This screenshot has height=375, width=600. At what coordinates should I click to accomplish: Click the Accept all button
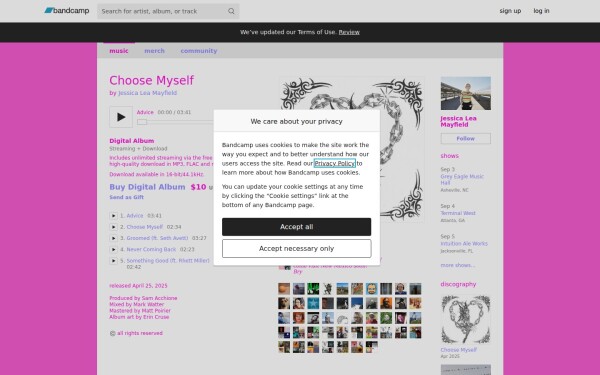point(296,227)
